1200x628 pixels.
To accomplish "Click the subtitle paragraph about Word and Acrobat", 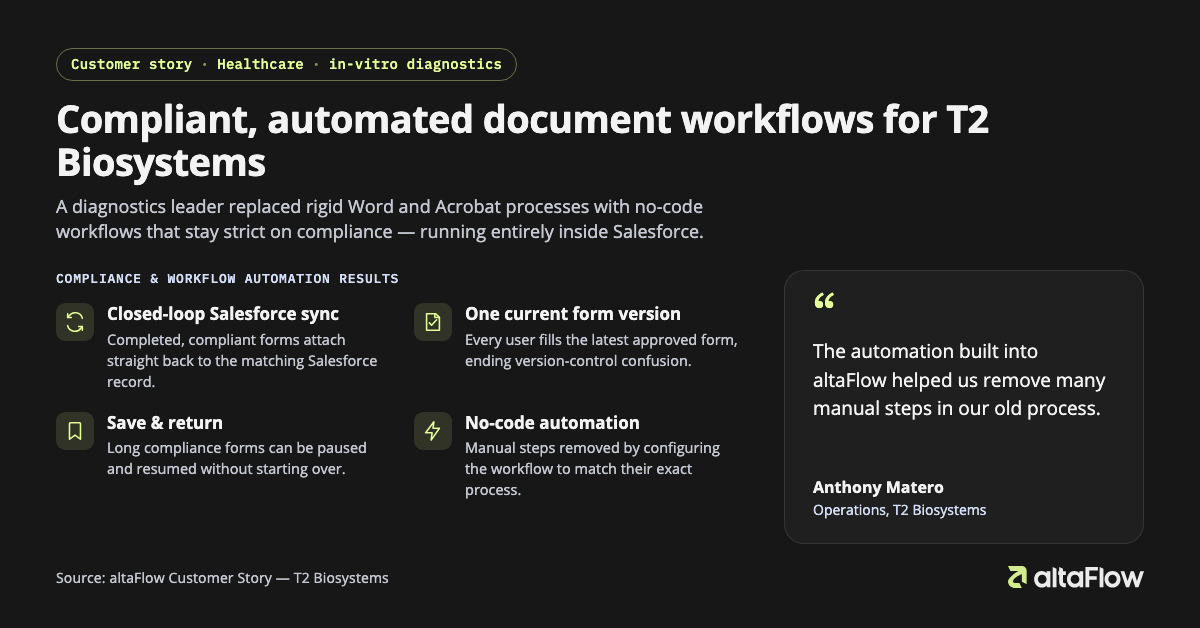I will point(380,219).
